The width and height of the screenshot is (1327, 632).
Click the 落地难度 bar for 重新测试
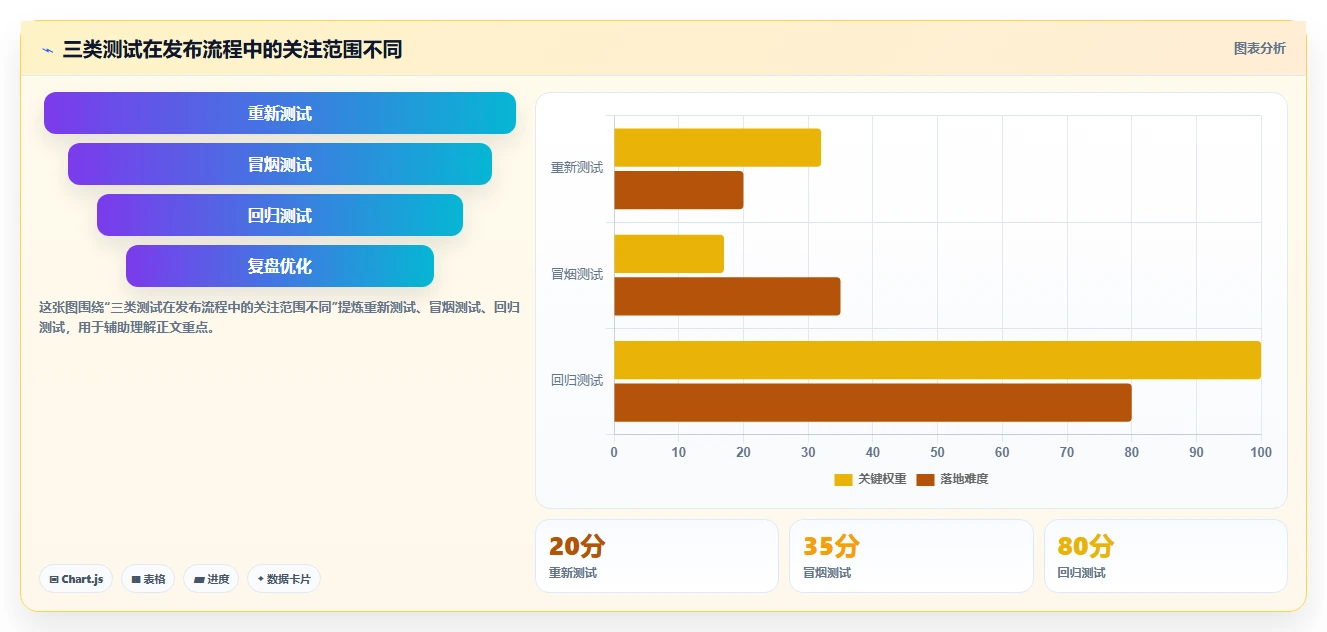point(678,190)
